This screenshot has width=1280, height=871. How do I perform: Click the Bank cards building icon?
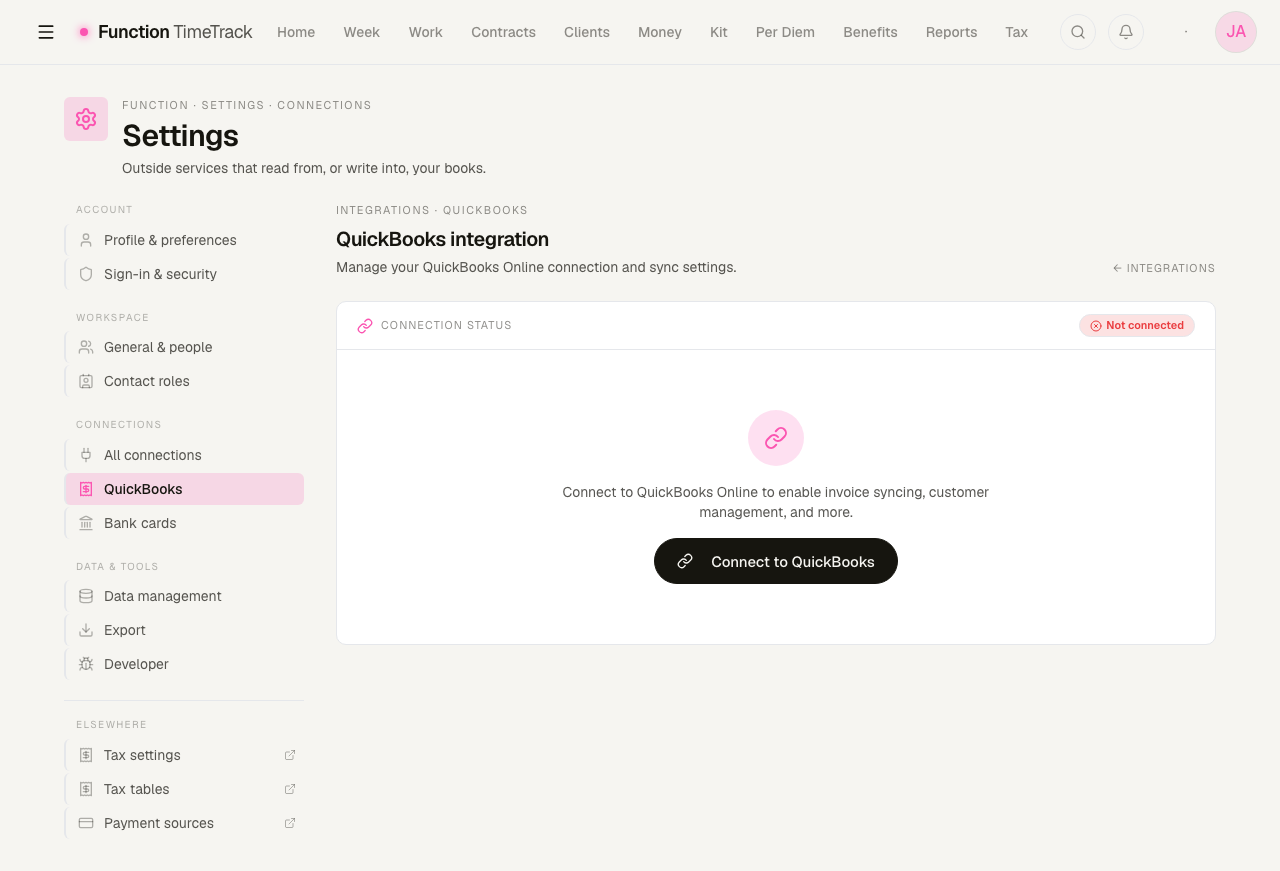(x=86, y=523)
